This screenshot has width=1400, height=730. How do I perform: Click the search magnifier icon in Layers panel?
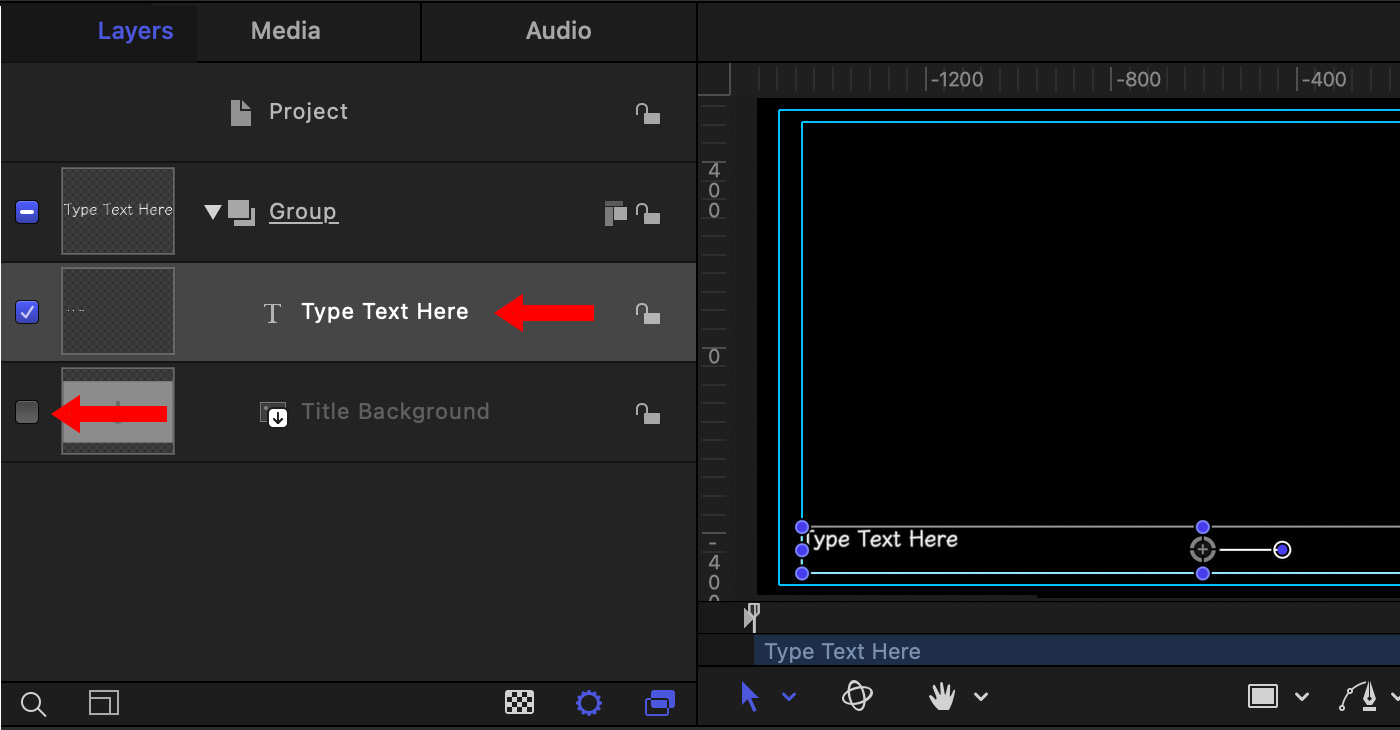tap(33, 704)
